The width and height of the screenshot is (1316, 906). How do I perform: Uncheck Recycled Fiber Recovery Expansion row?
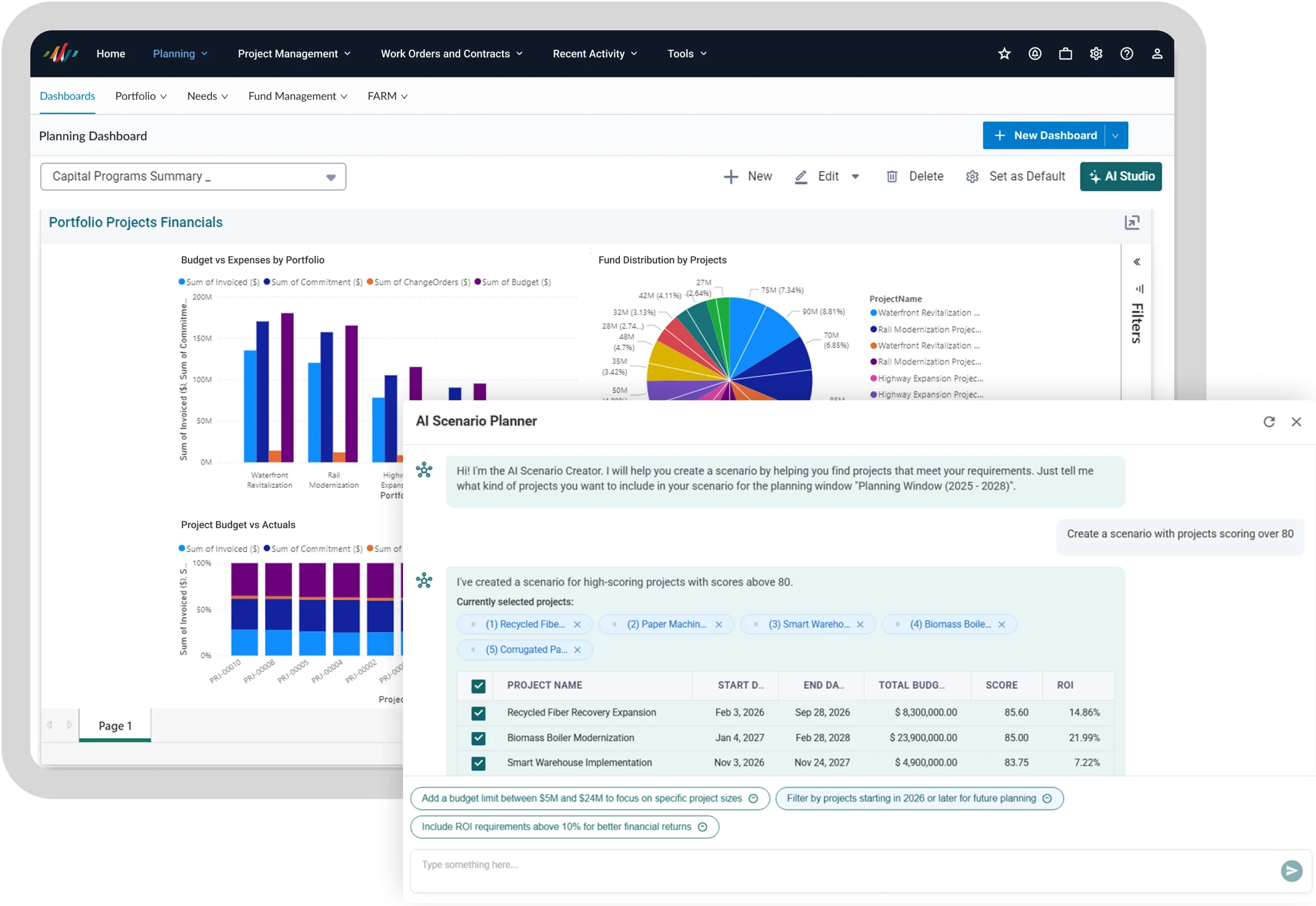pyautogui.click(x=478, y=712)
